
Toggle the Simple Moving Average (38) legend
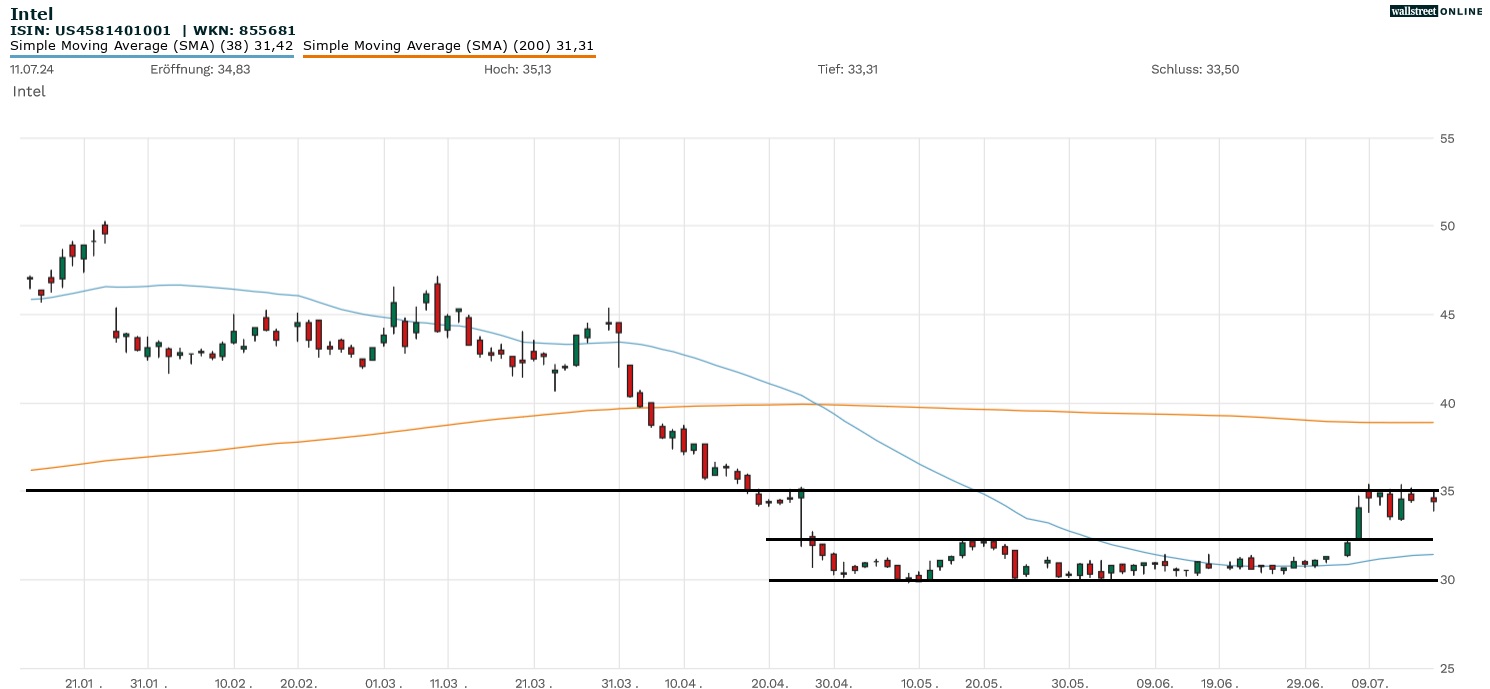click(151, 46)
